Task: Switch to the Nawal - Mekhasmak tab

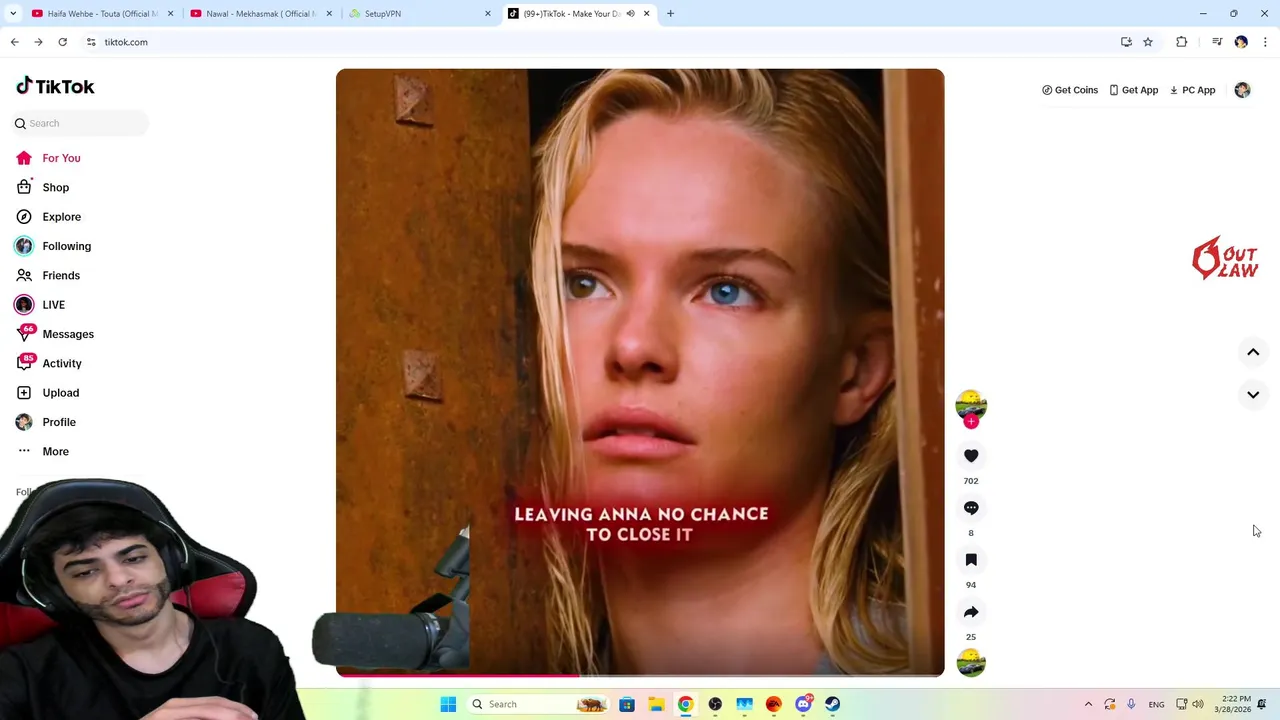Action: tap(260, 14)
